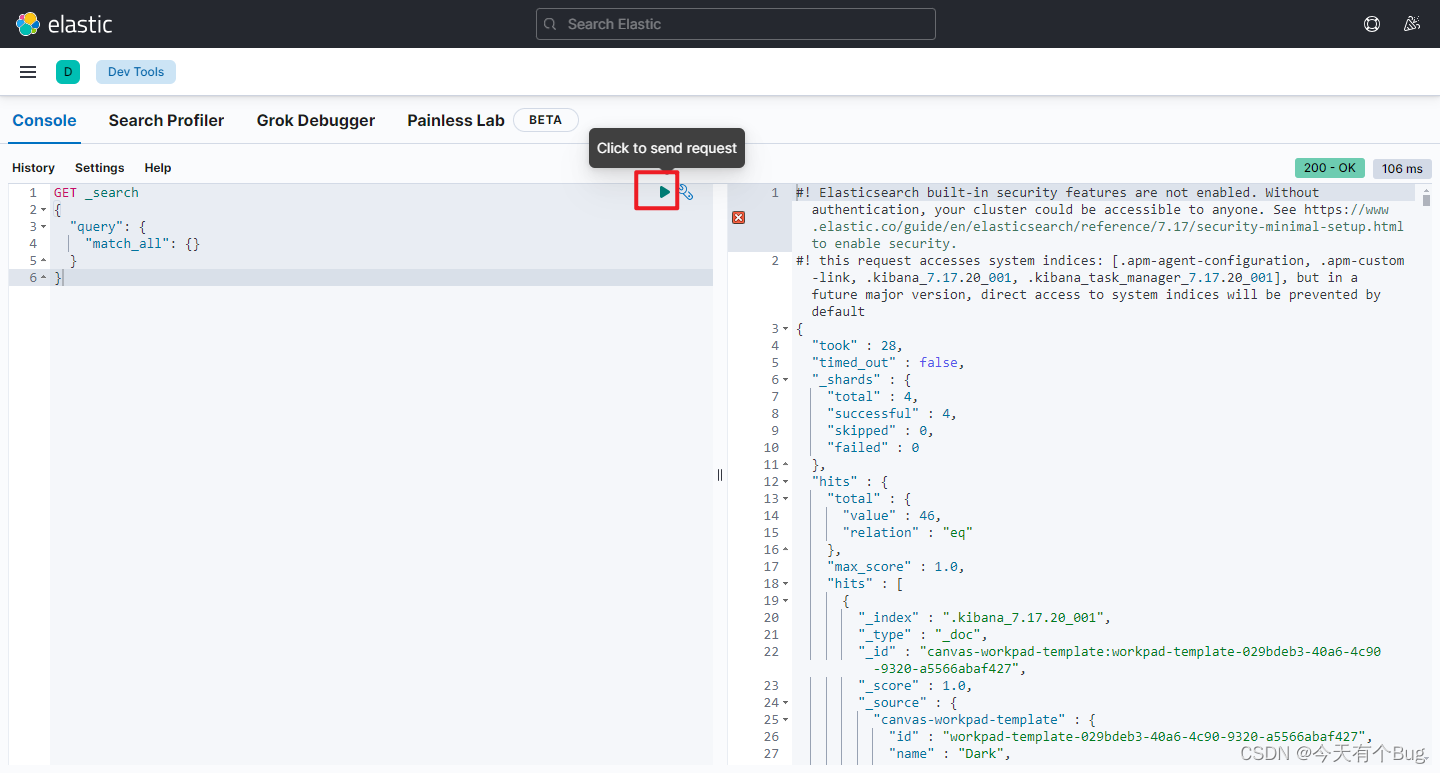Open the help lifebuoy icon in the header
Screen dimensions: 1440x773
point(1371,23)
